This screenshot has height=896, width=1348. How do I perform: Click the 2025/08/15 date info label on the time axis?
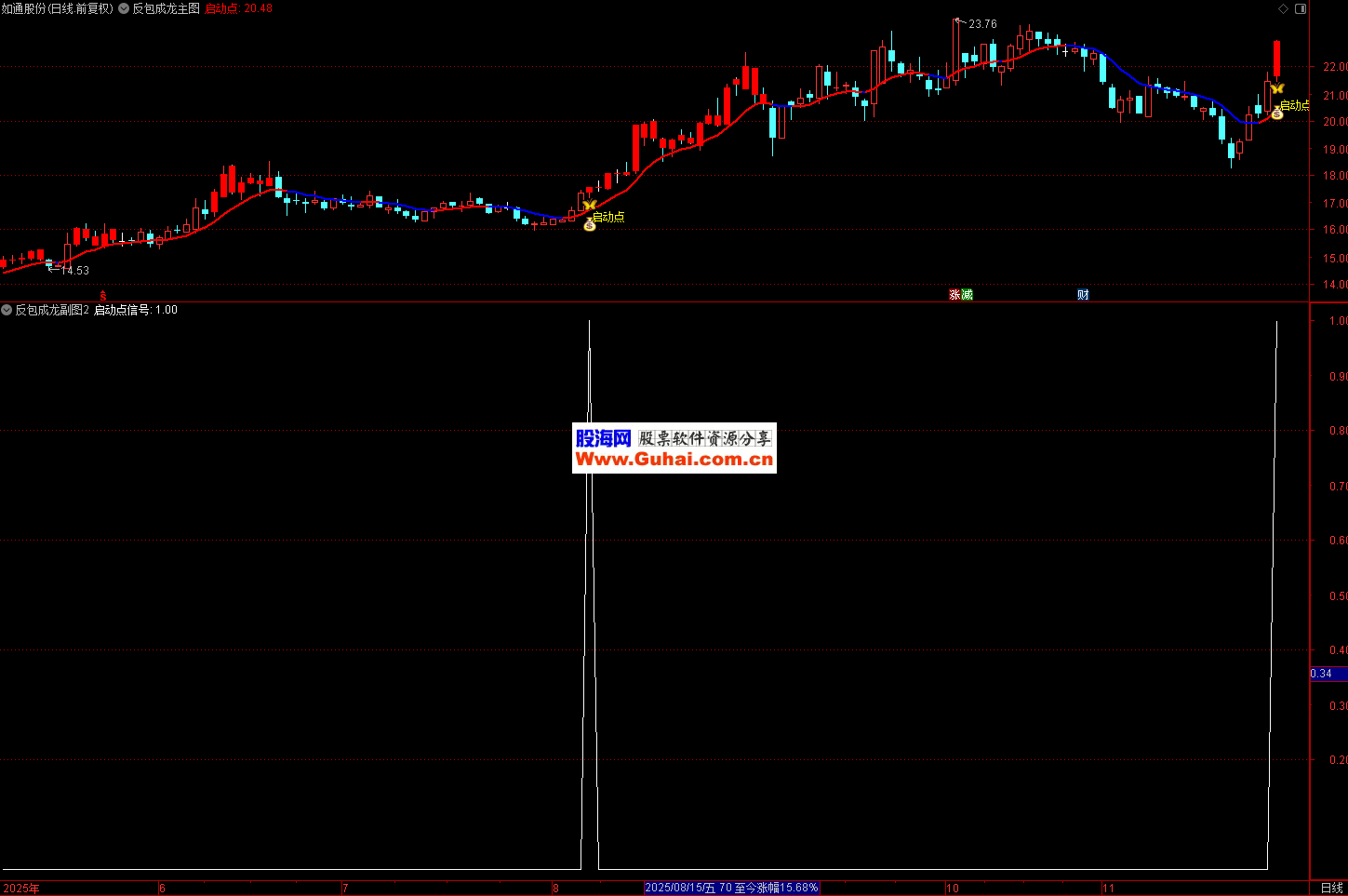point(731,888)
